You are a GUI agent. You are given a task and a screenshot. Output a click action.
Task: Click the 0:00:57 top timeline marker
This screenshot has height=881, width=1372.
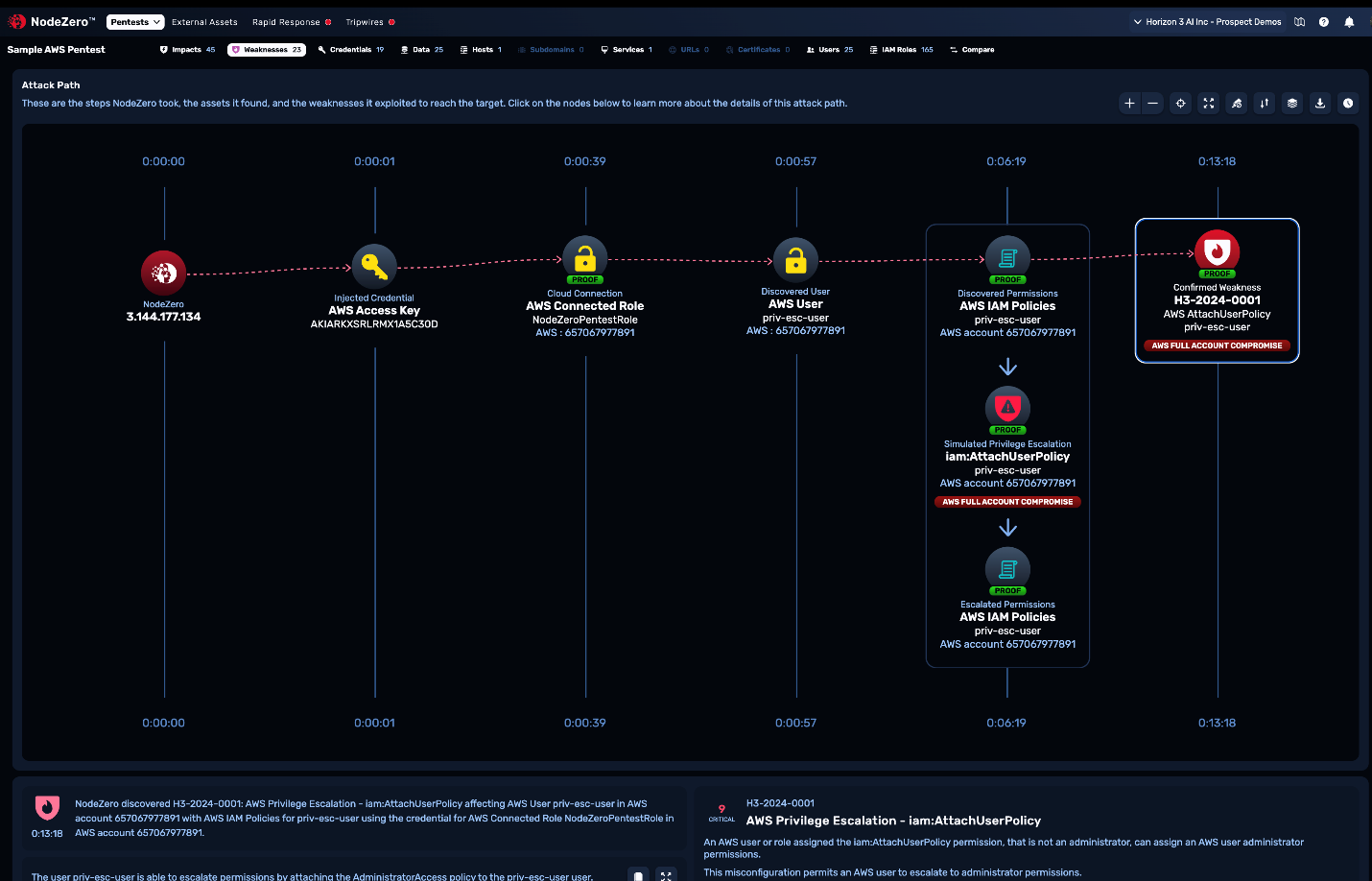click(795, 161)
